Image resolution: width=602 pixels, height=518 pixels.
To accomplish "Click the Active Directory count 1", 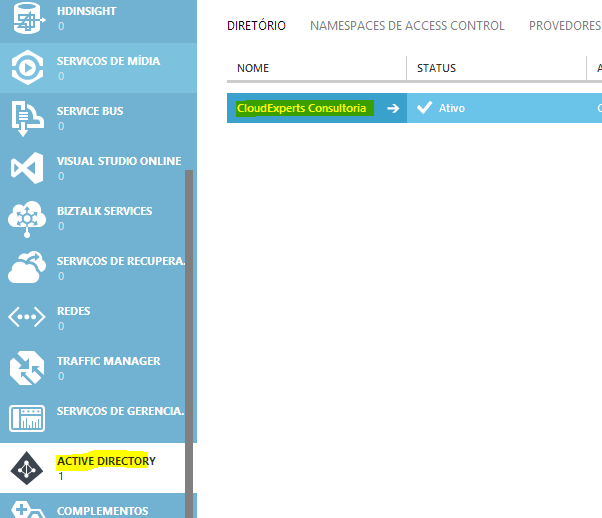I will click(x=61, y=476).
